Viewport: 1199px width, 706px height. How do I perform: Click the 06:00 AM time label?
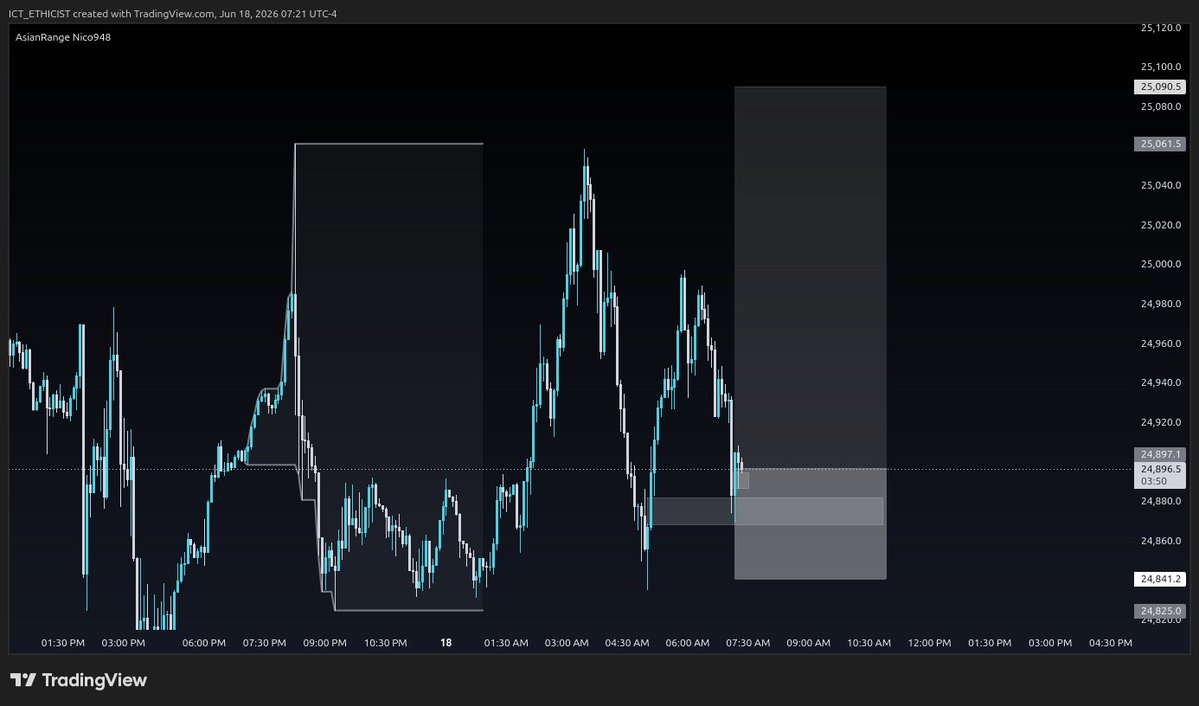[x=687, y=643]
